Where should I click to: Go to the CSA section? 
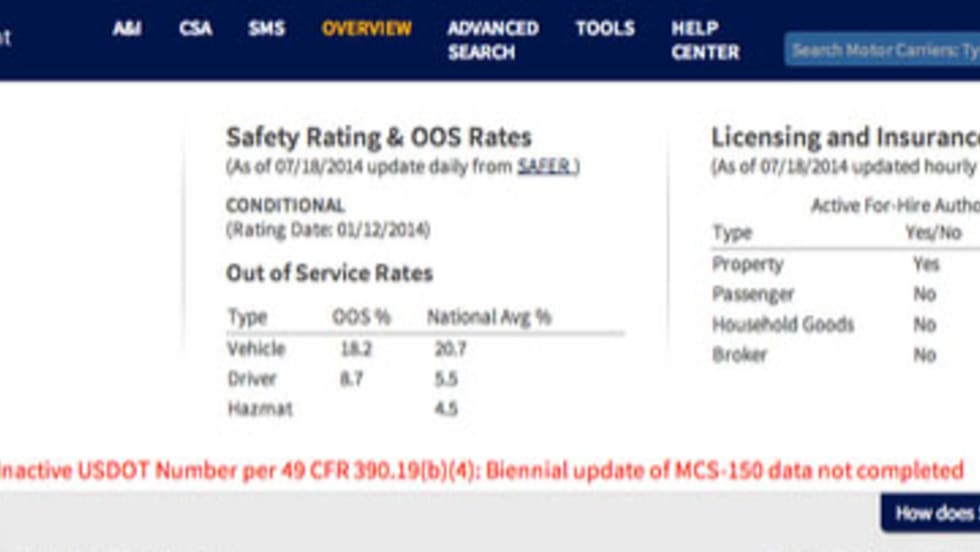pos(195,29)
